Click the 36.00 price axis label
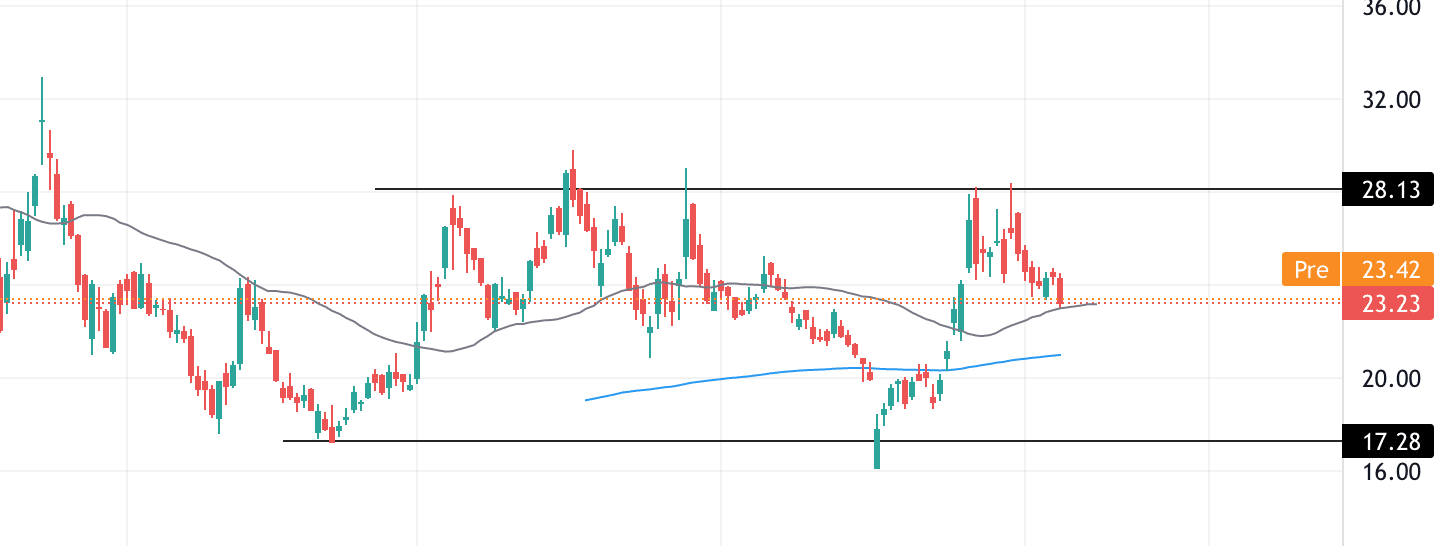1442x546 pixels. click(1391, 8)
